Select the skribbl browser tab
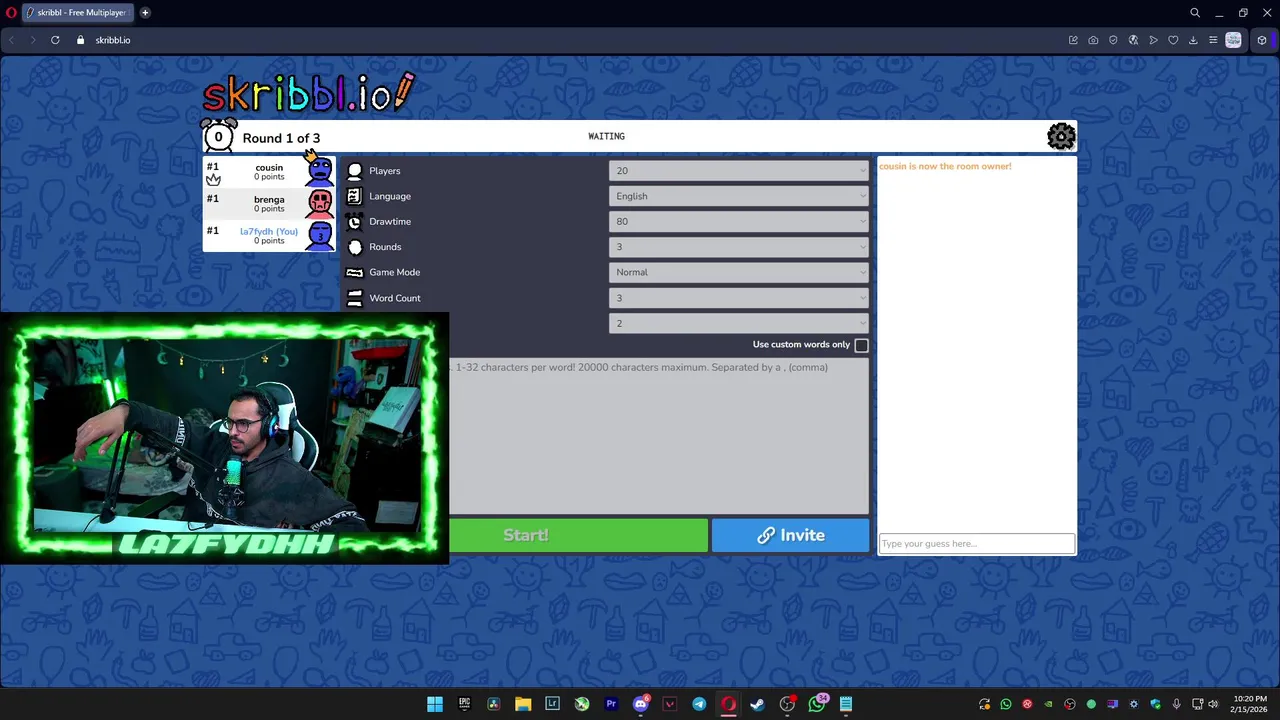Screen dimensions: 1280x720 tap(77, 13)
